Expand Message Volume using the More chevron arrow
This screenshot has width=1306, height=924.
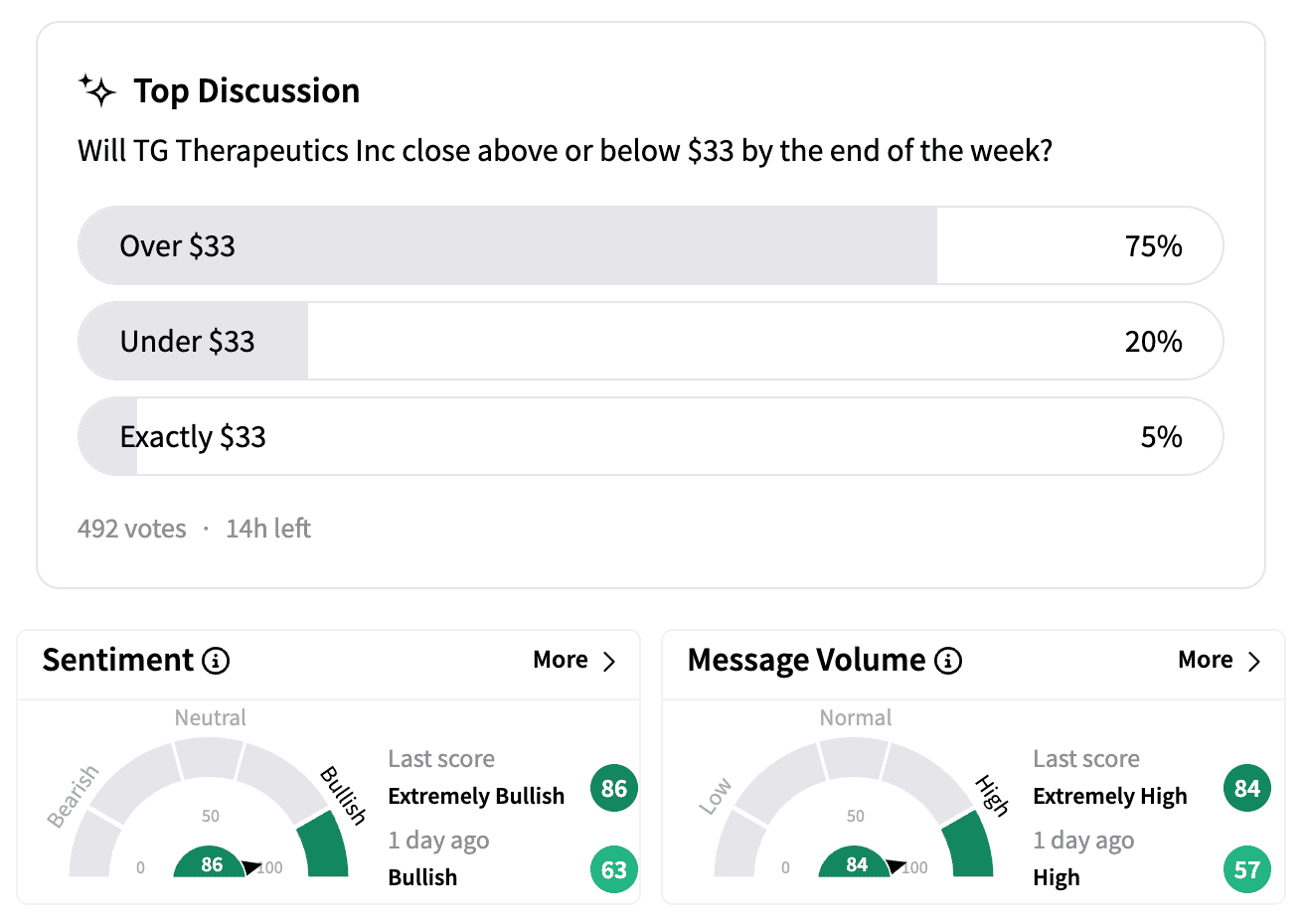tap(1254, 661)
